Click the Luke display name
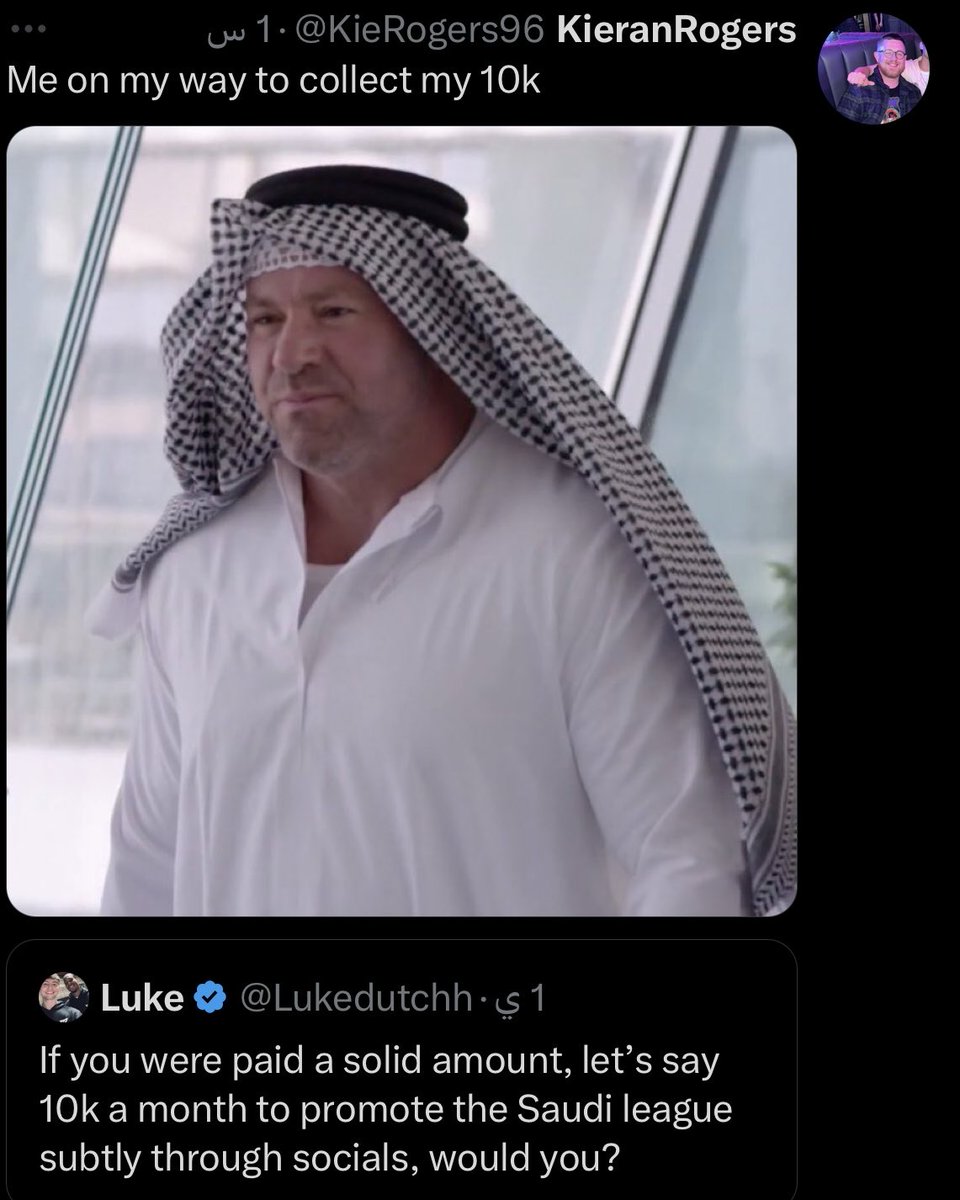 [142, 998]
